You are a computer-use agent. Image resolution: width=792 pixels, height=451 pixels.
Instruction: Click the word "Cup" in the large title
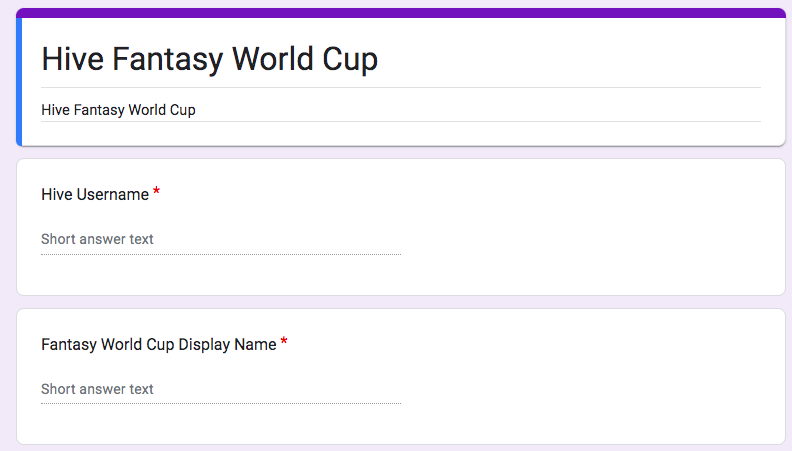350,60
